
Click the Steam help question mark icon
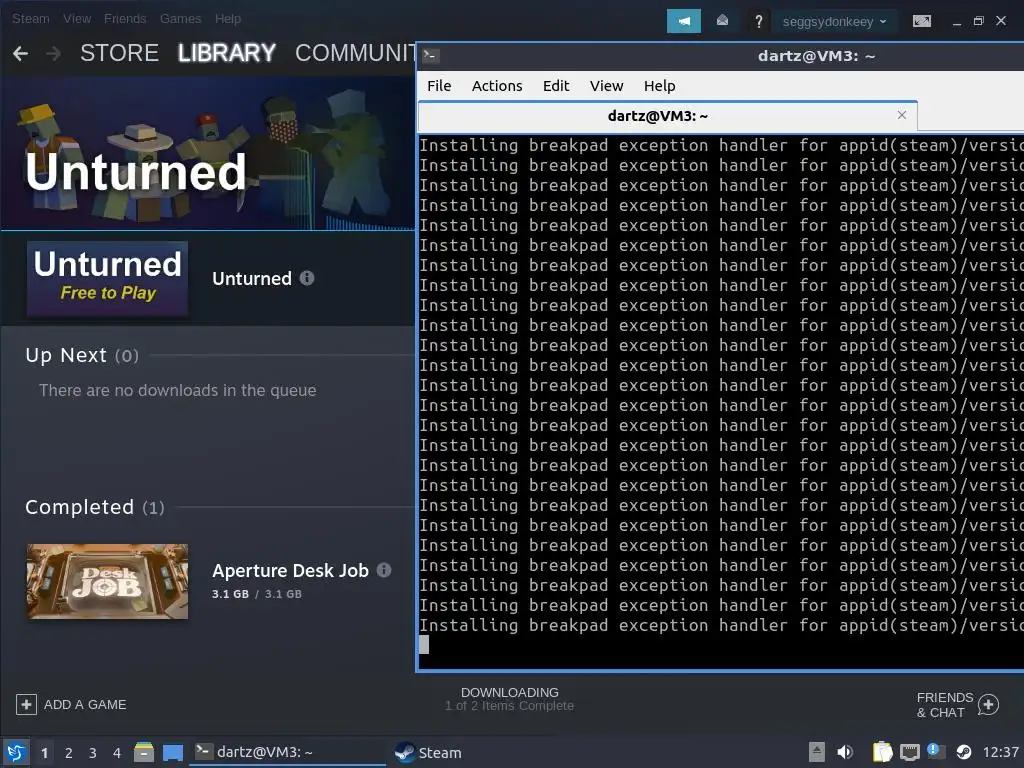[758, 22]
